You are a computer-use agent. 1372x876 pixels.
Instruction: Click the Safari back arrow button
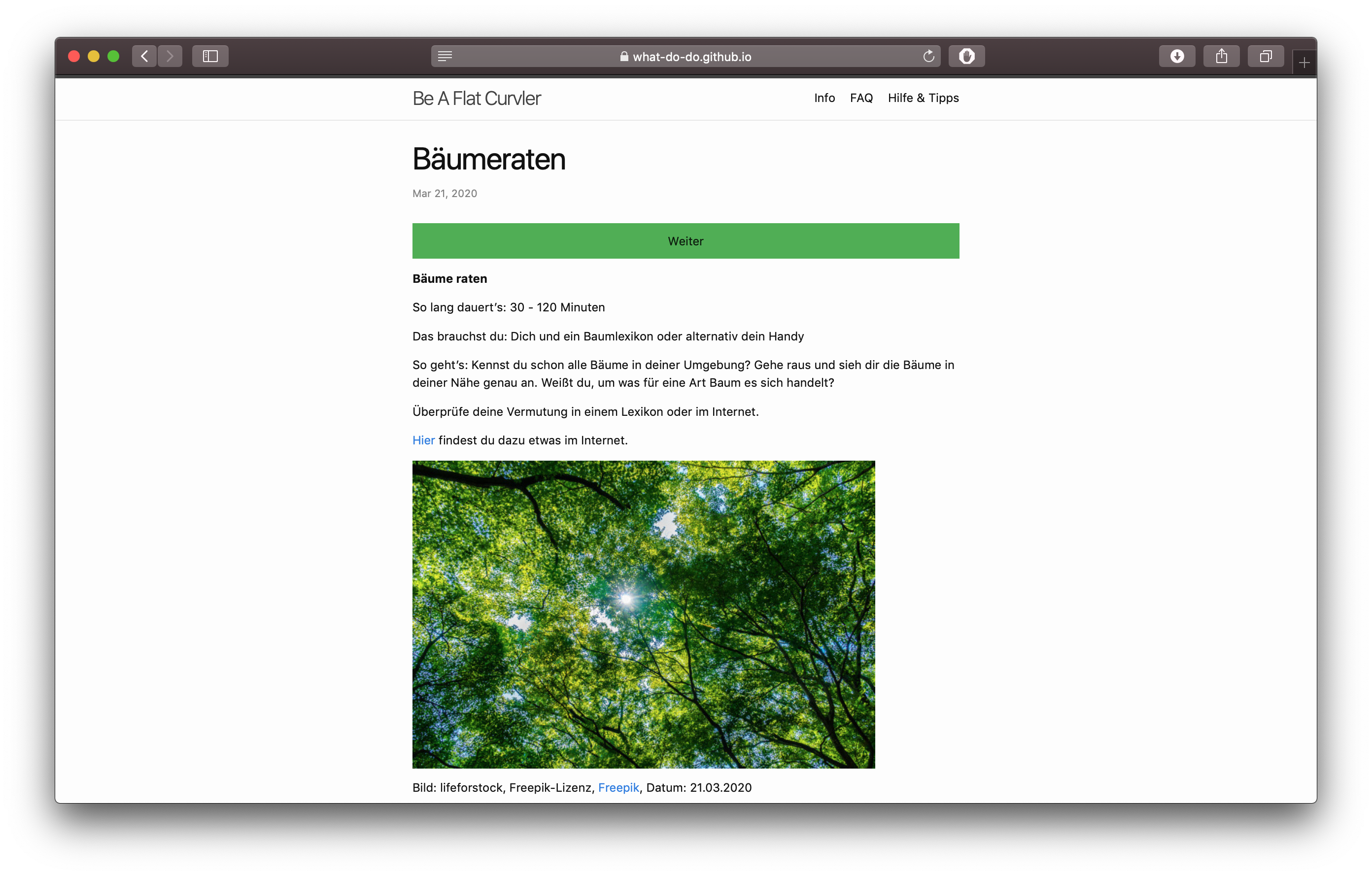point(144,56)
